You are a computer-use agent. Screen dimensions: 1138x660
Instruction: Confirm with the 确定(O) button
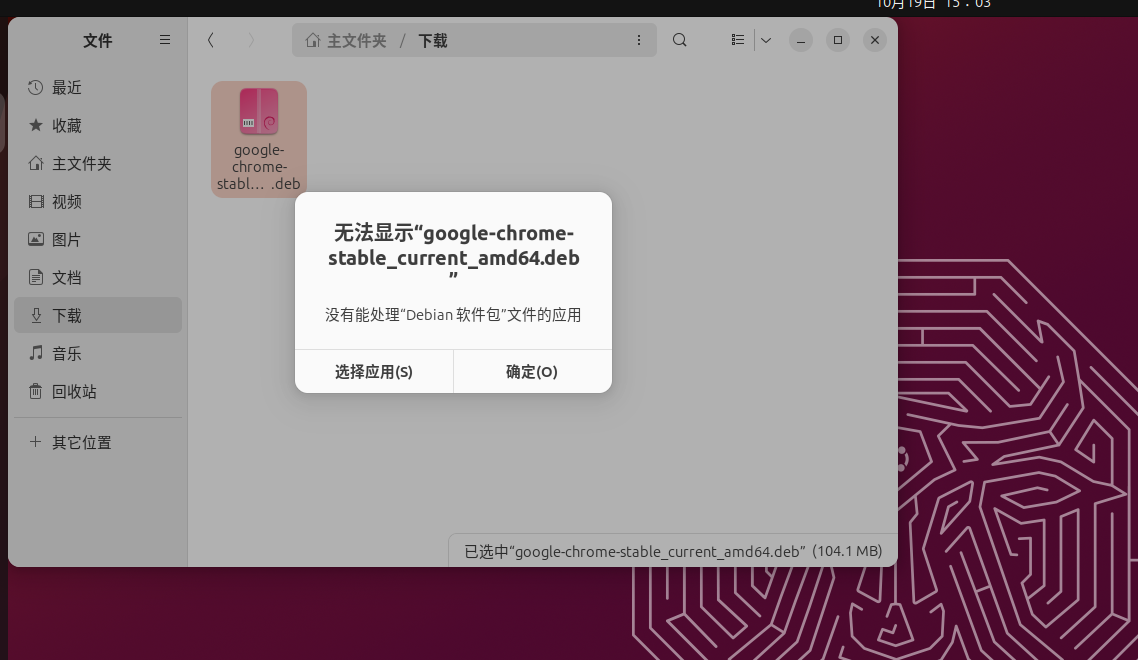click(532, 372)
